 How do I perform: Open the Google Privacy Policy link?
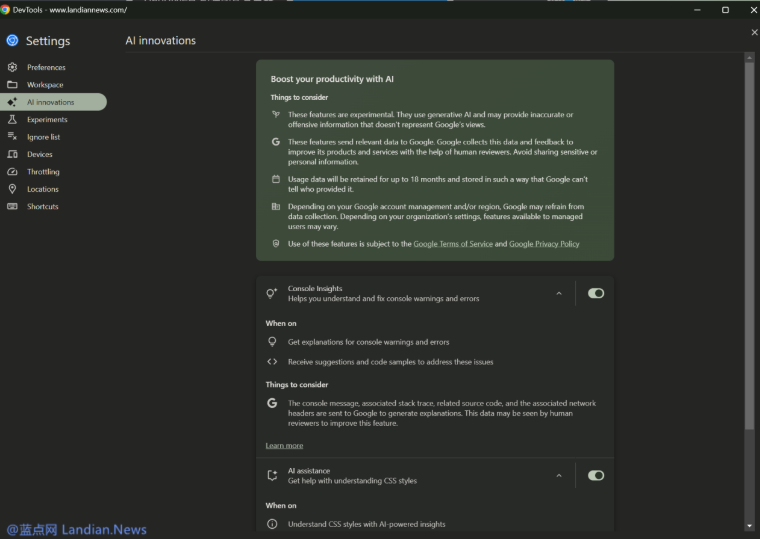[x=544, y=244]
